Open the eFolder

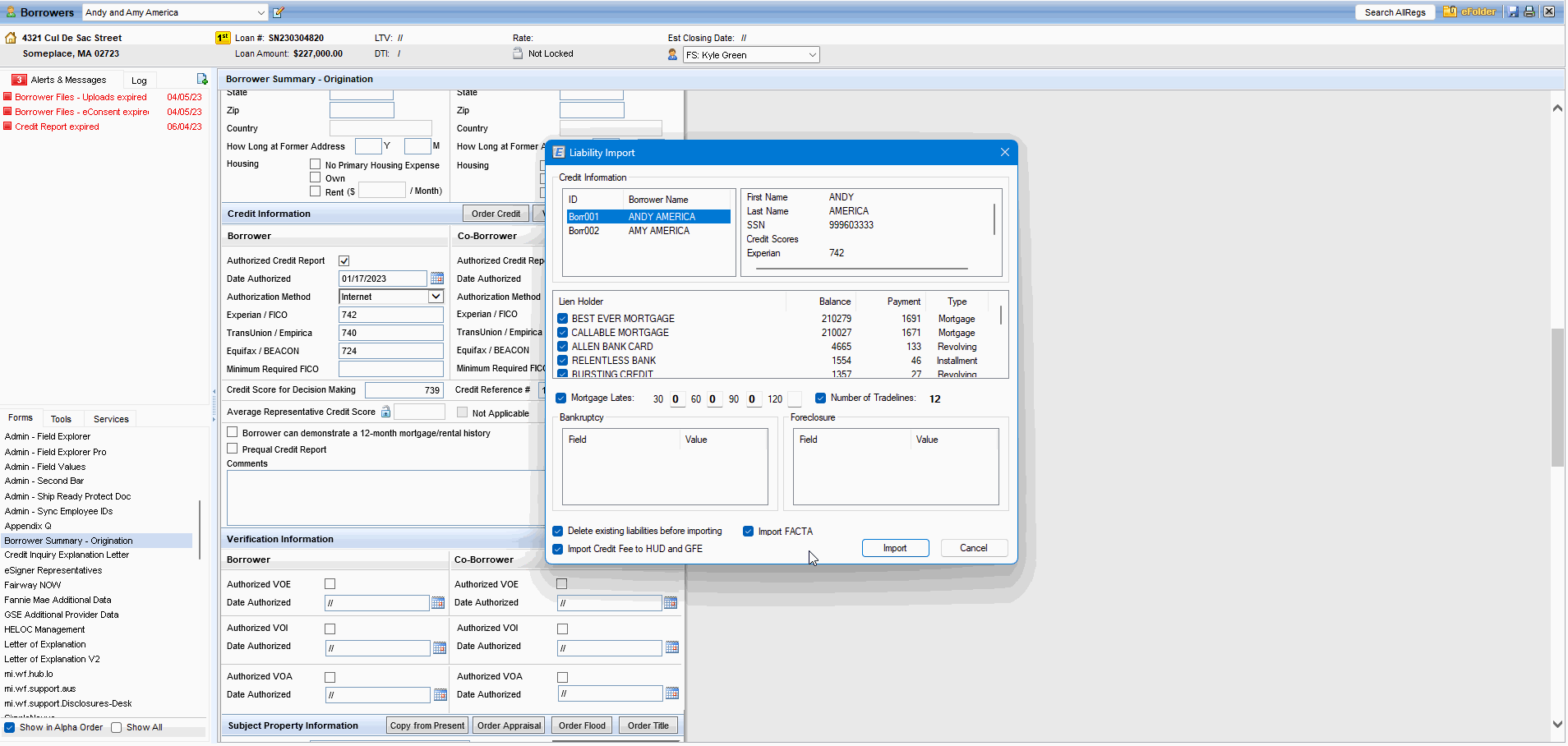pyautogui.click(x=1469, y=12)
